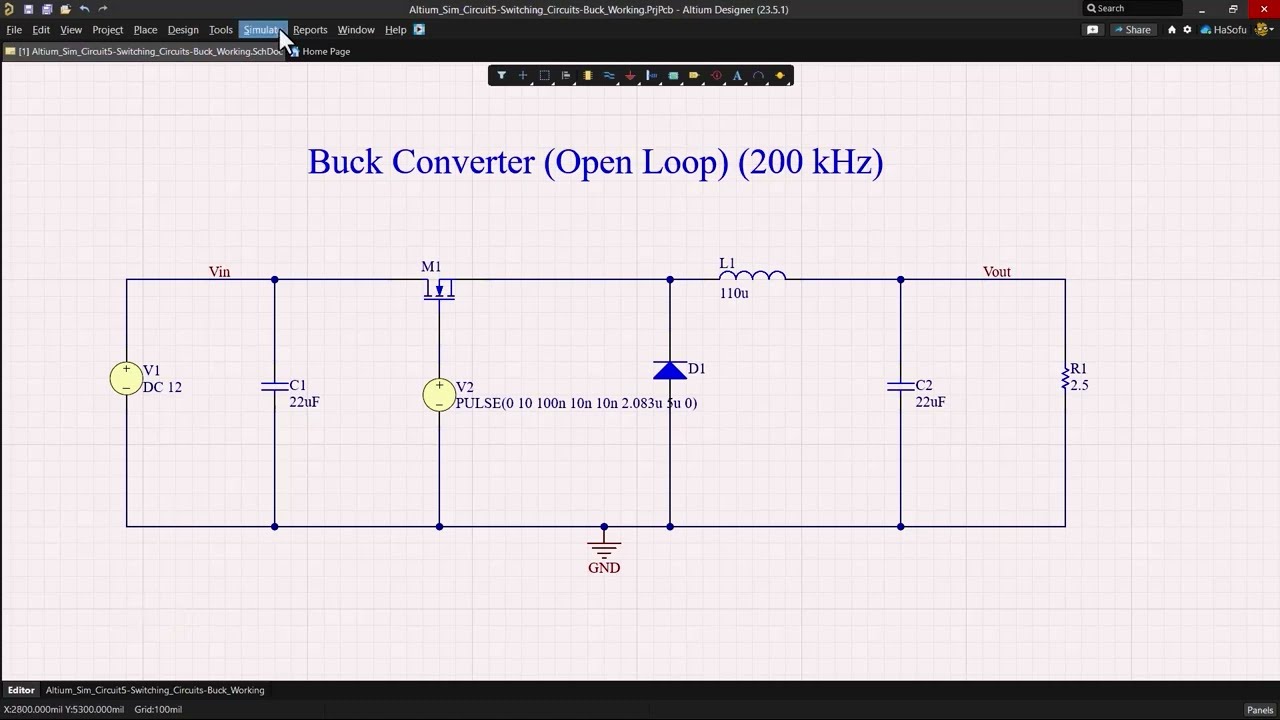The height and width of the screenshot is (720, 1280).
Task: Choose the dashed rectangle select tool
Action: coord(544,75)
